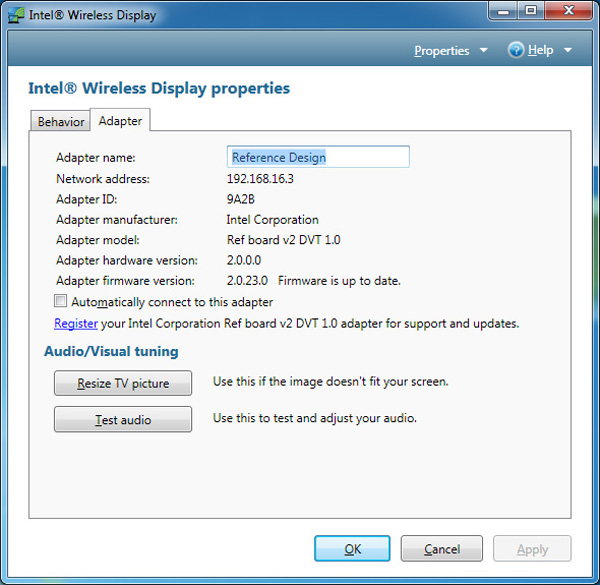Click the 'Adapter hardware version:' label
Image resolution: width=600 pixels, height=585 pixels.
coord(127,260)
